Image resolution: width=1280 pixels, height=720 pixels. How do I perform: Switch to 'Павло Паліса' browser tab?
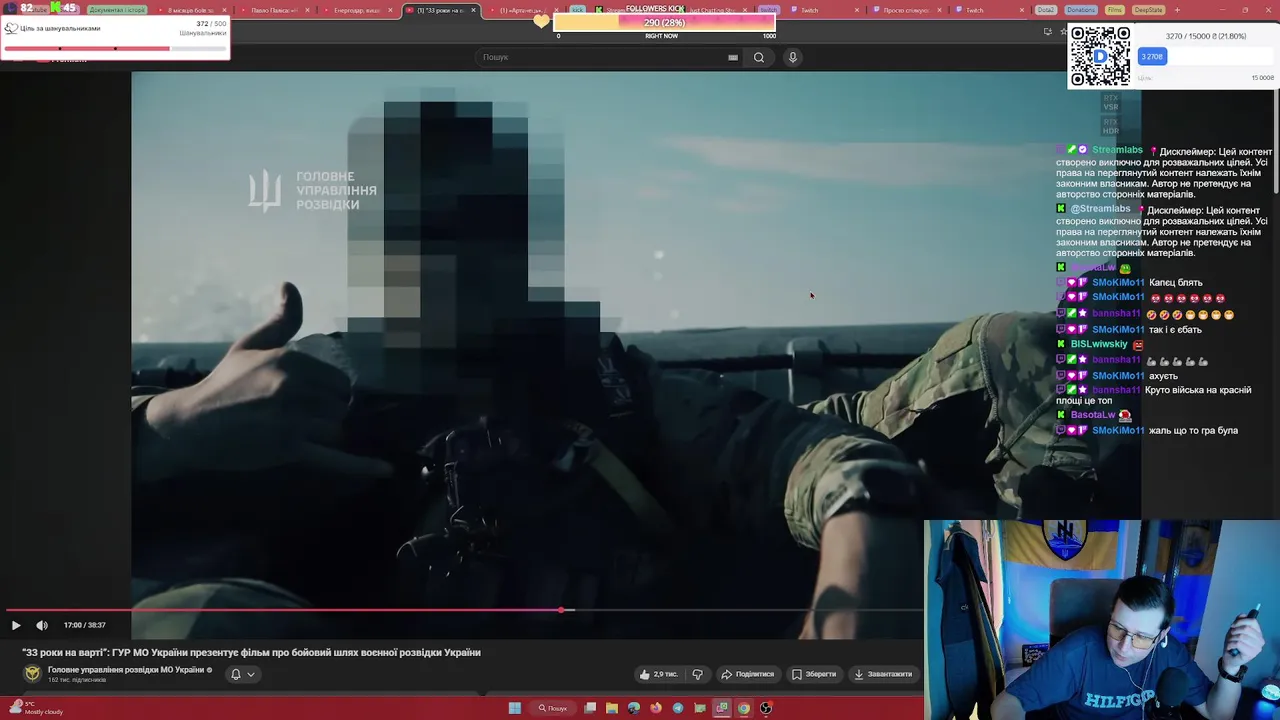272,10
